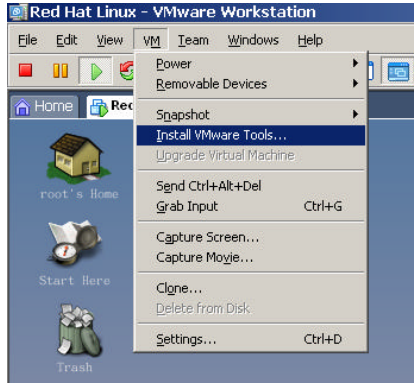Choose Capture Movie menu entry
Image resolution: width=418 pixels, height=388 pixels.
251,257
